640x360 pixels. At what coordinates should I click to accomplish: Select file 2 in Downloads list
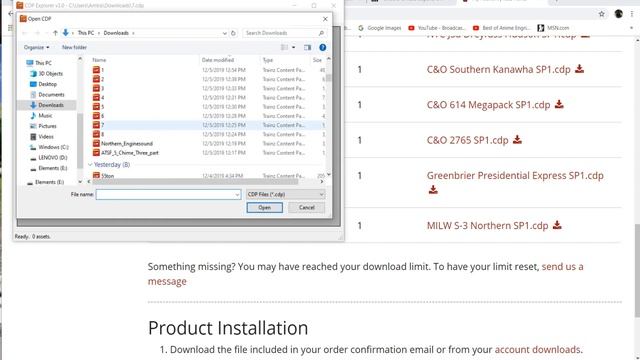pos(102,79)
